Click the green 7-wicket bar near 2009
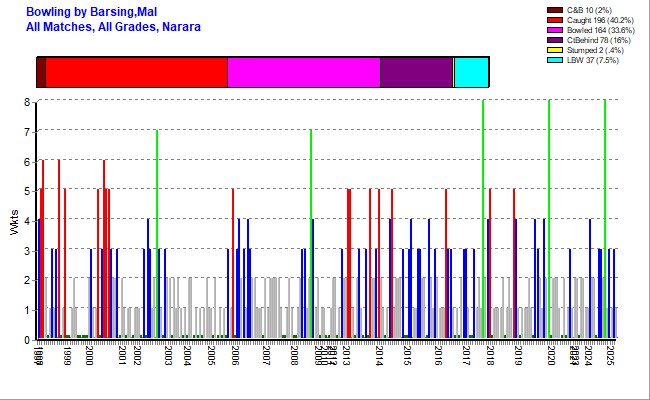Image resolution: width=650 pixels, height=400 pixels. coord(311,233)
